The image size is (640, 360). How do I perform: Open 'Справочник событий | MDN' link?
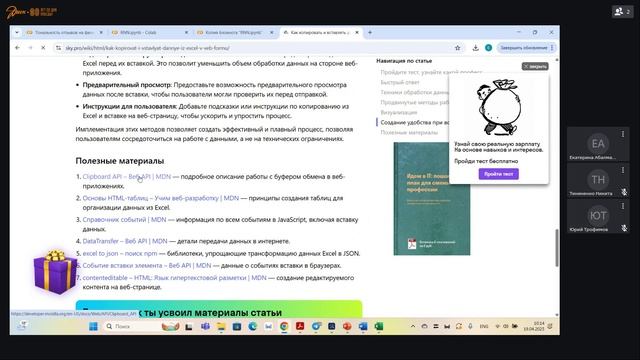point(124,220)
